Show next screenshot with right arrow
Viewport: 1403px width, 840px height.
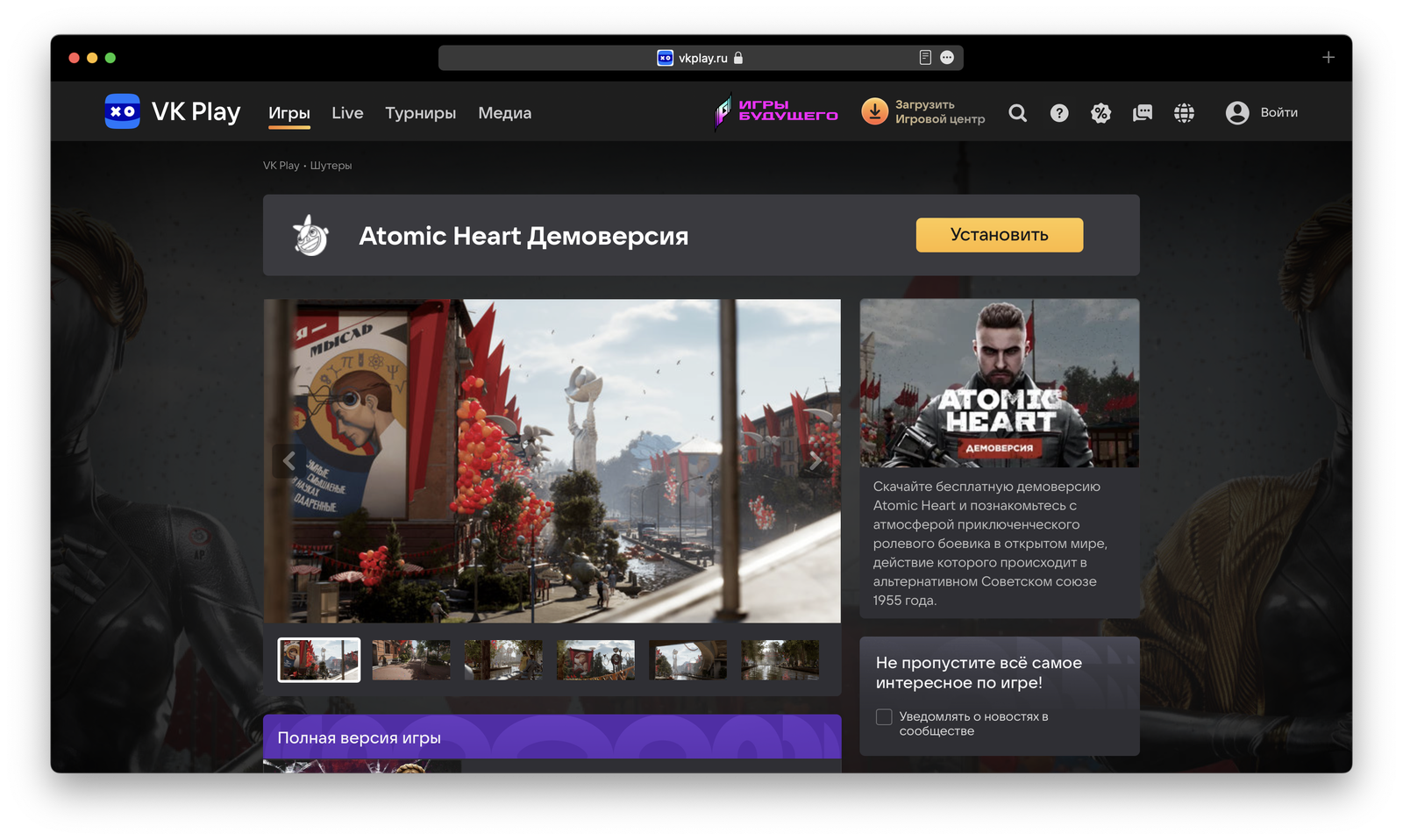pos(815,460)
